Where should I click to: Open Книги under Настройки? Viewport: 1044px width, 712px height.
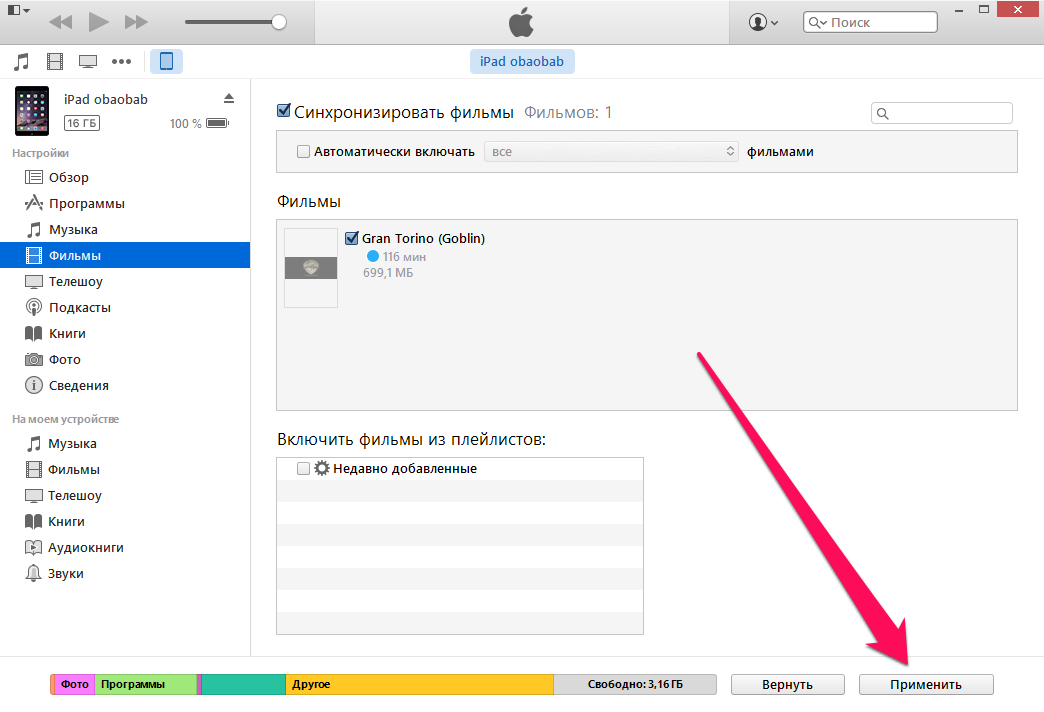click(x=125, y=333)
